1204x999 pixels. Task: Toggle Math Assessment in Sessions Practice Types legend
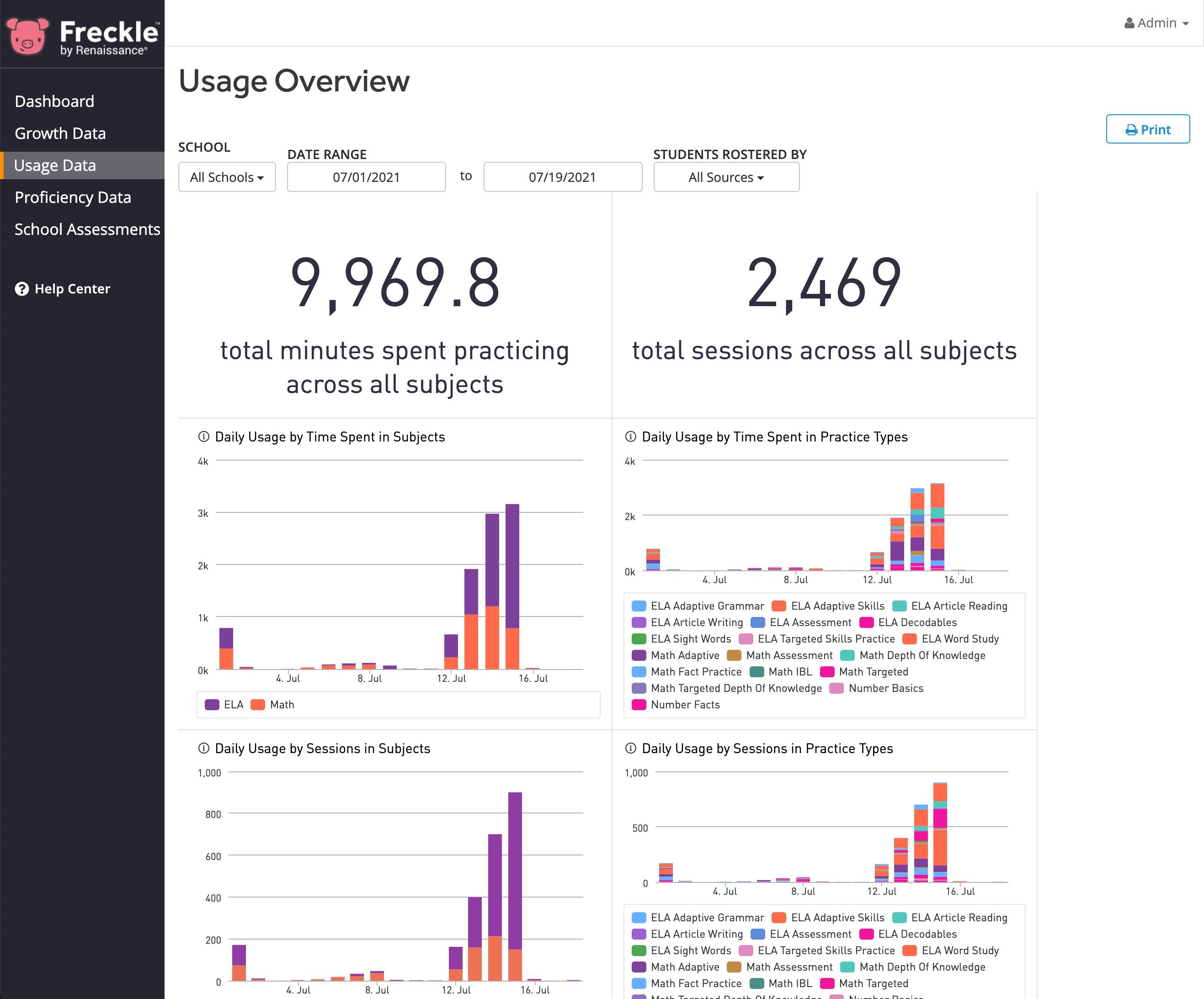point(780,967)
